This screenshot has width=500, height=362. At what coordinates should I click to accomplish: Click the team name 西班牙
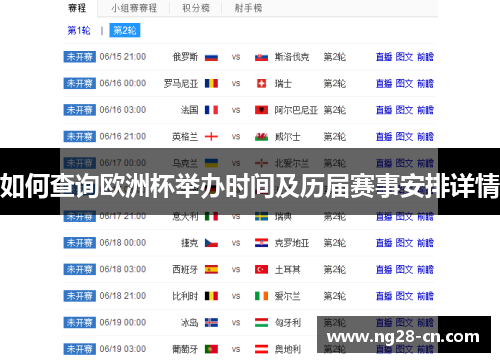click(x=185, y=269)
